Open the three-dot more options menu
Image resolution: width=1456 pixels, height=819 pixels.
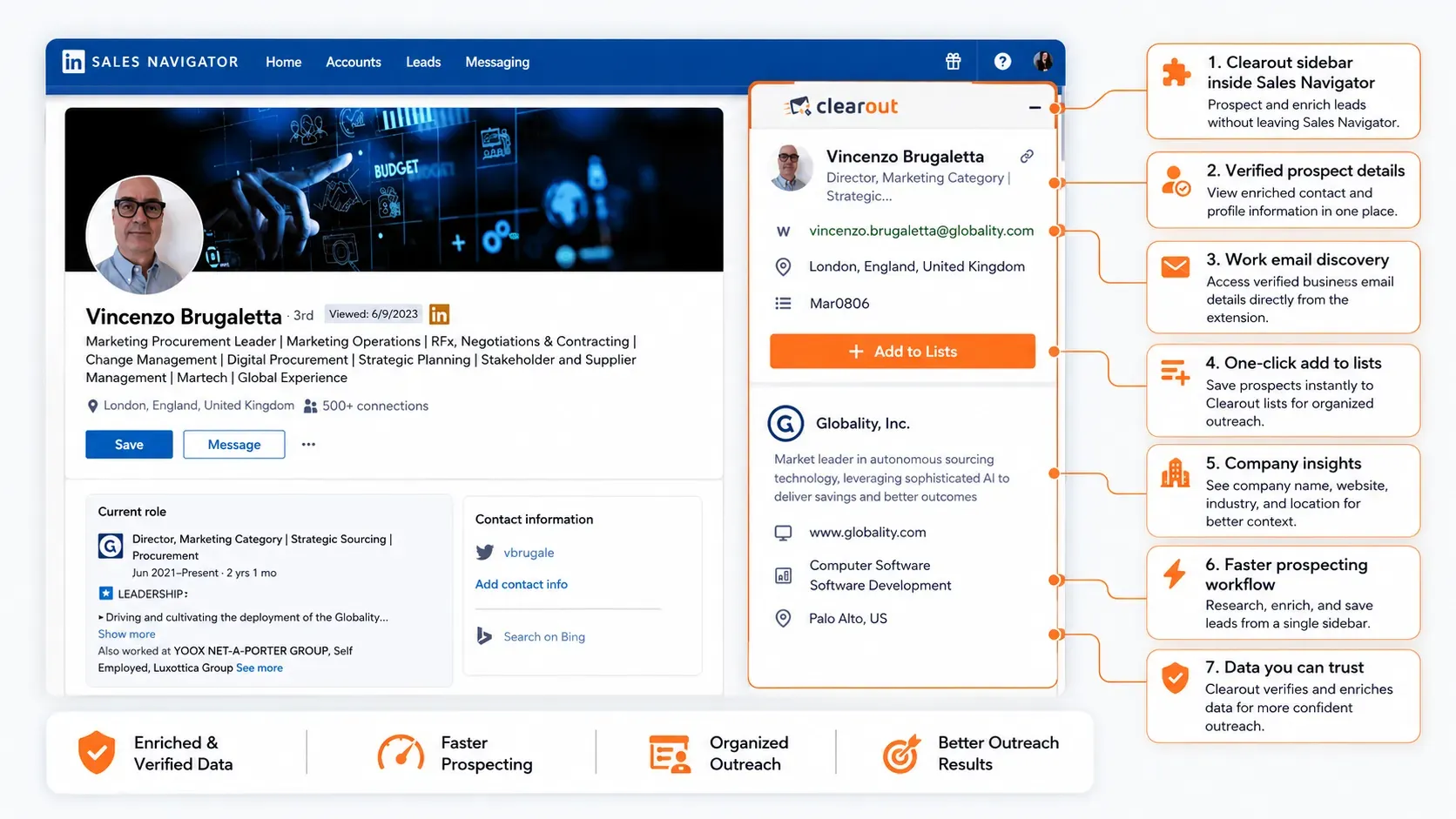[x=308, y=445]
